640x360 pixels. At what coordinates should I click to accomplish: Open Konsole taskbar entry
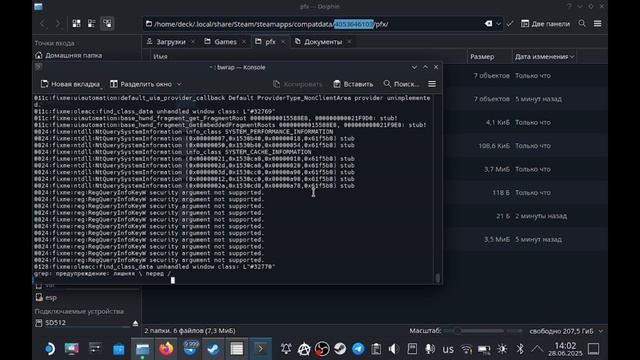260,349
